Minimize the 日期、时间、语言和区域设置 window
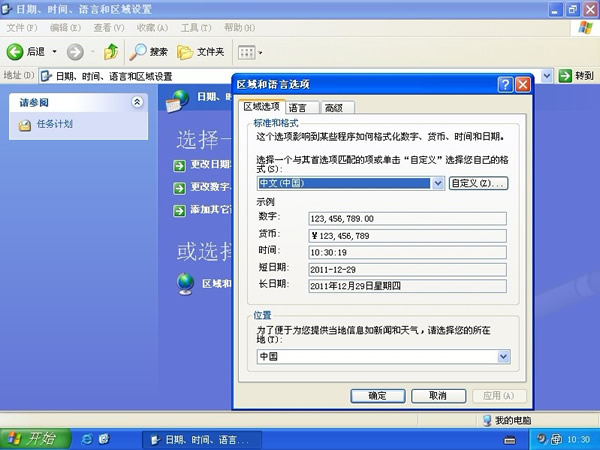600x450 pixels. pos(555,9)
